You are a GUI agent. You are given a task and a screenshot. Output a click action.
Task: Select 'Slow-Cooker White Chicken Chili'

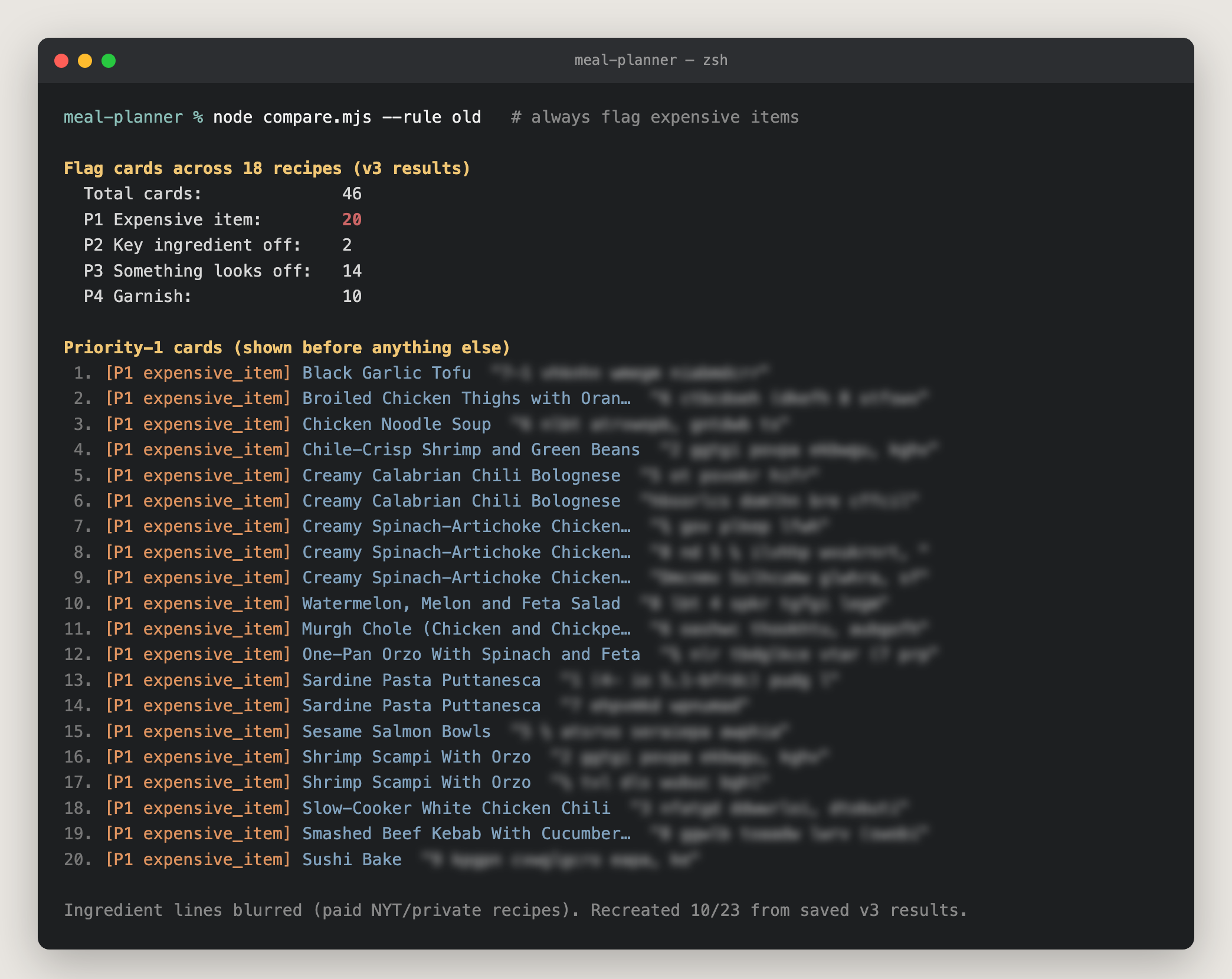(457, 808)
